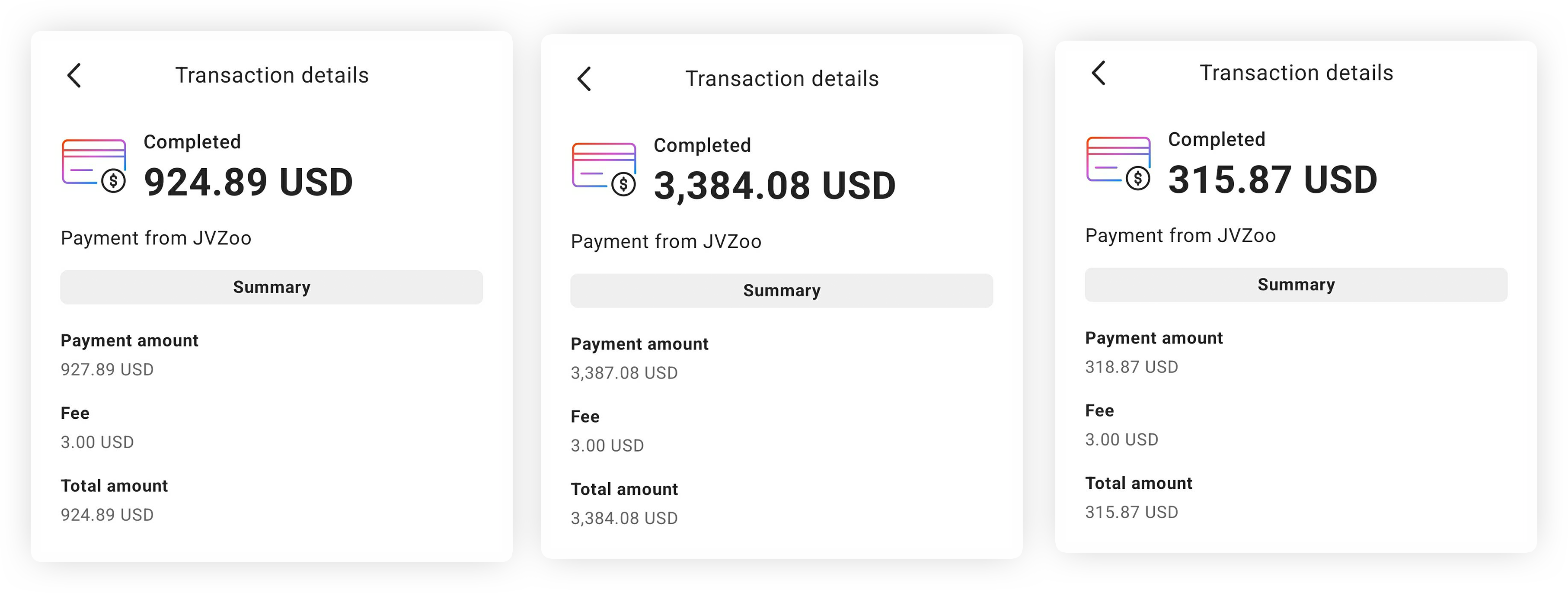Click Payment from JVZoo under 3,384.08 USD
Viewport: 1568px width, 593px height.
(x=666, y=242)
